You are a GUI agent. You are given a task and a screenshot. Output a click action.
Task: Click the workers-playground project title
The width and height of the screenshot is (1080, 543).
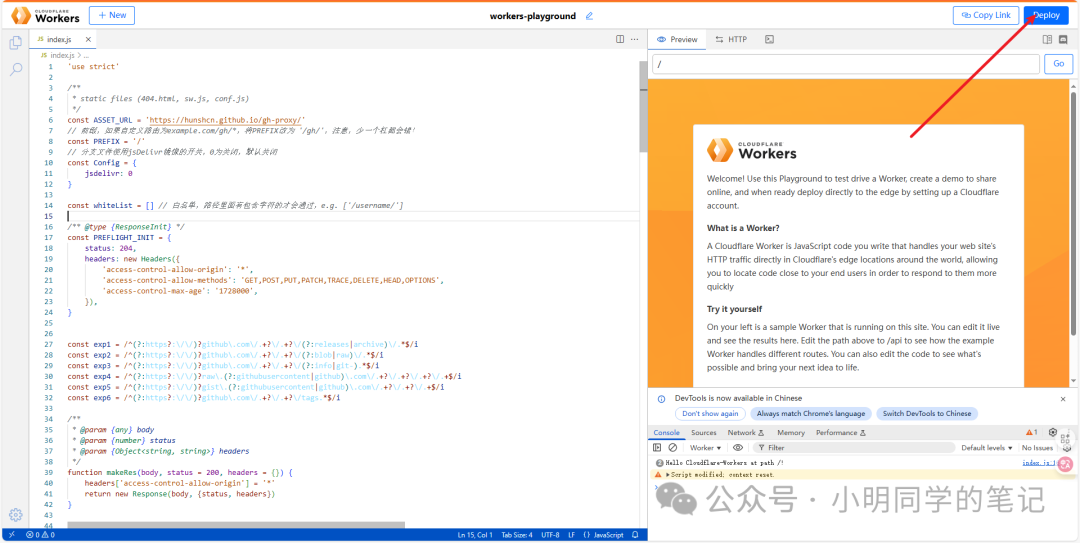532,16
